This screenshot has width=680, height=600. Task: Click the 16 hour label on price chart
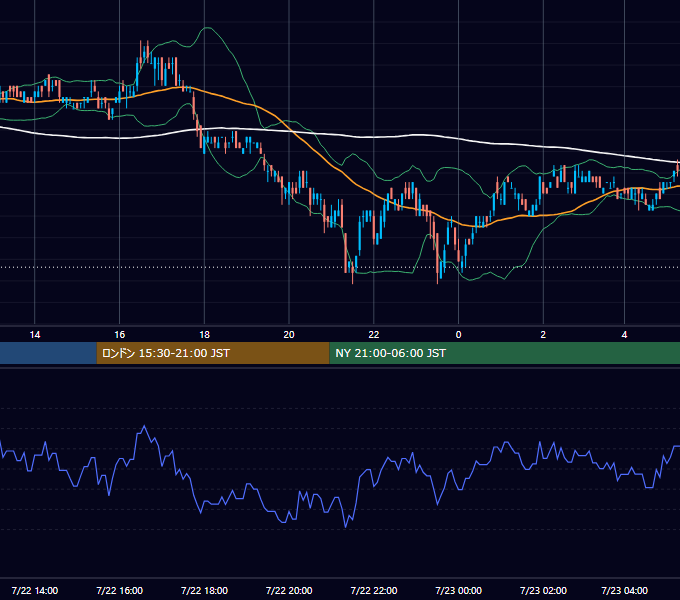(120, 335)
